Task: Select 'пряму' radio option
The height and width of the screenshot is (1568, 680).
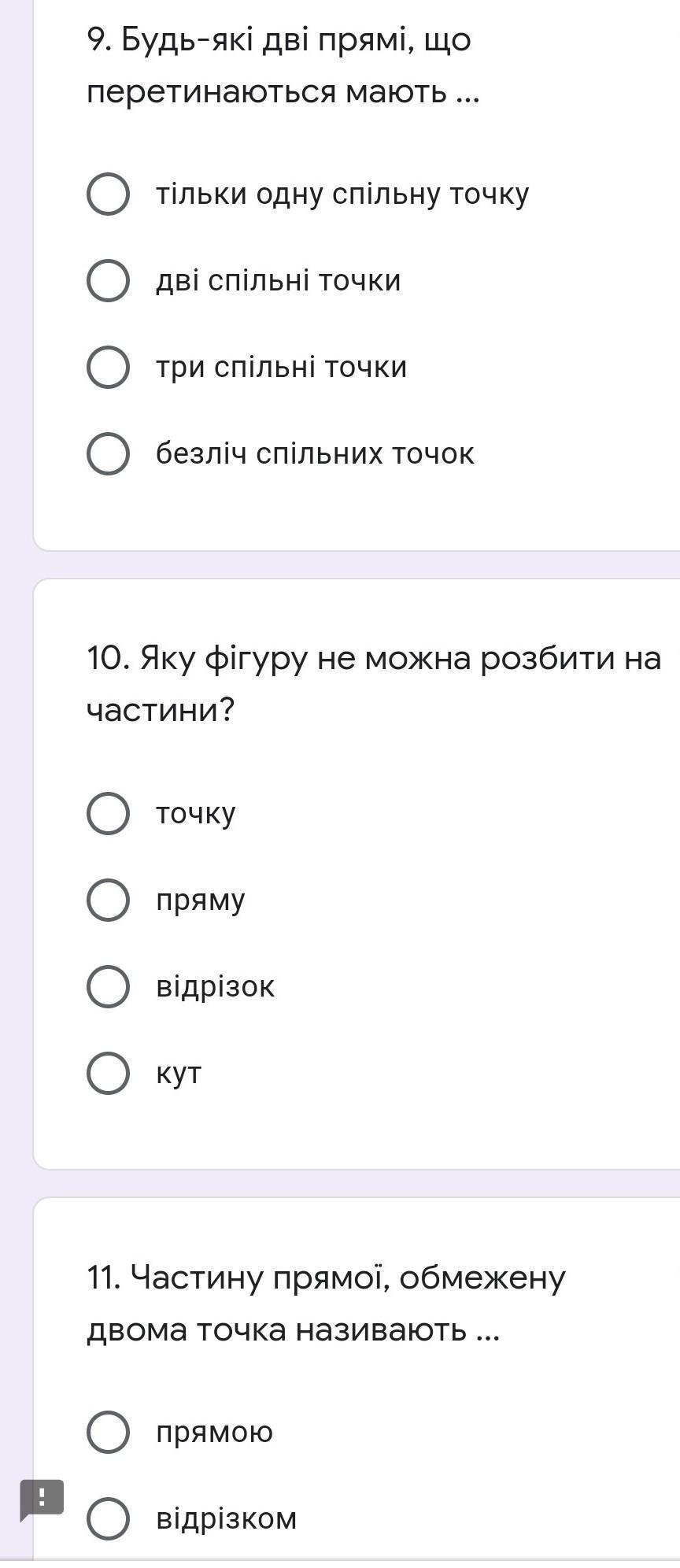Action: 108,900
